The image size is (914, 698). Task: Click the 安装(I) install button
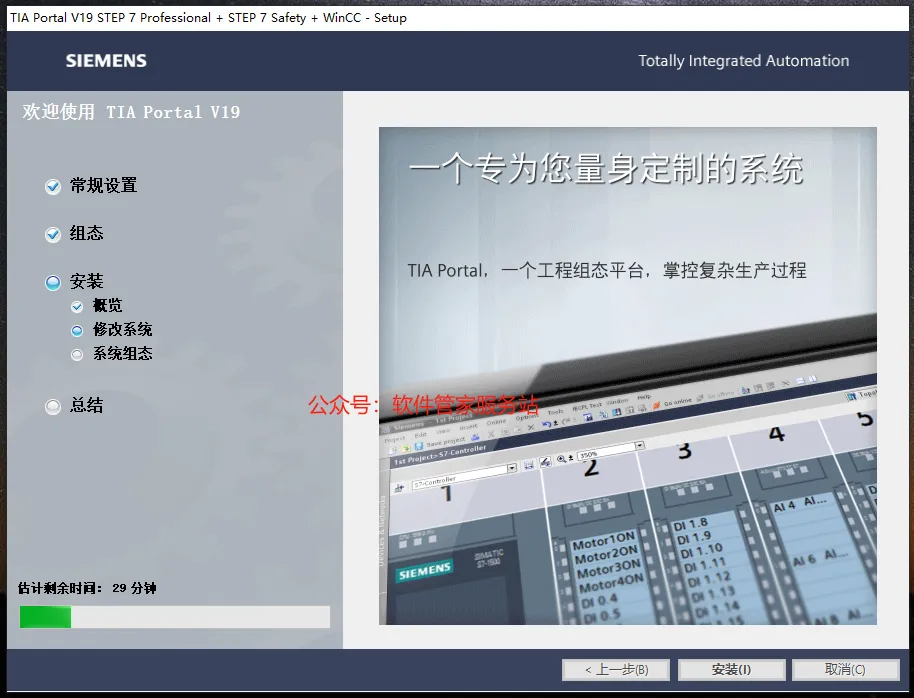pos(732,669)
